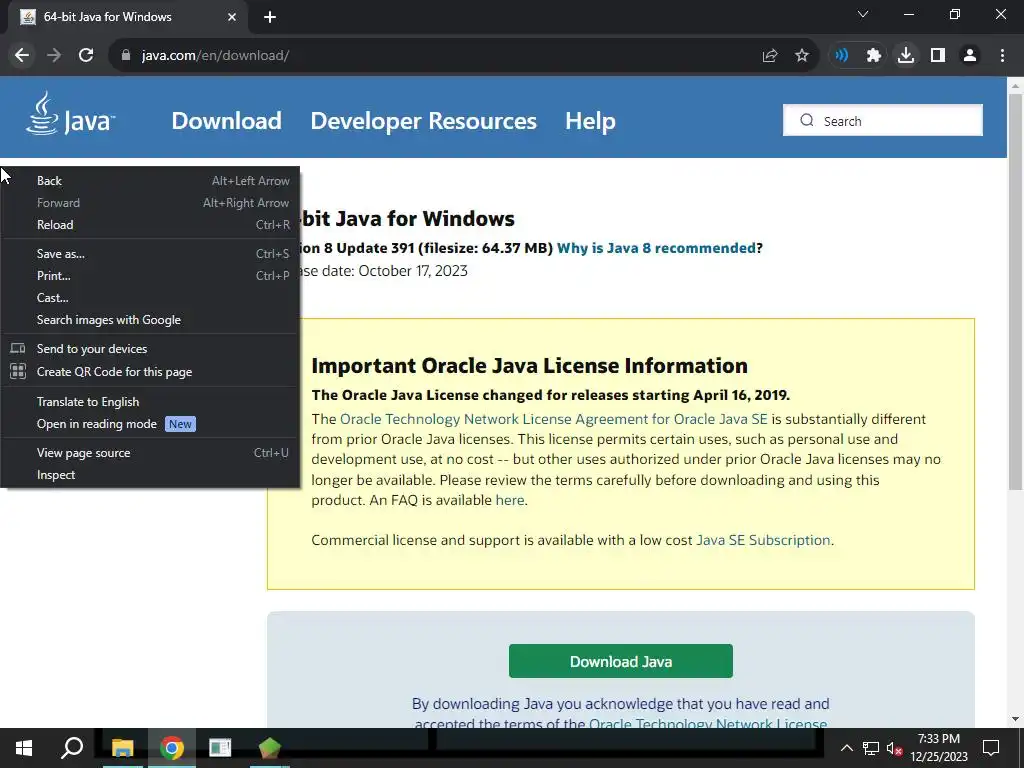Open the Chrome downloads icon
Image resolution: width=1024 pixels, height=768 pixels.
[x=906, y=56]
